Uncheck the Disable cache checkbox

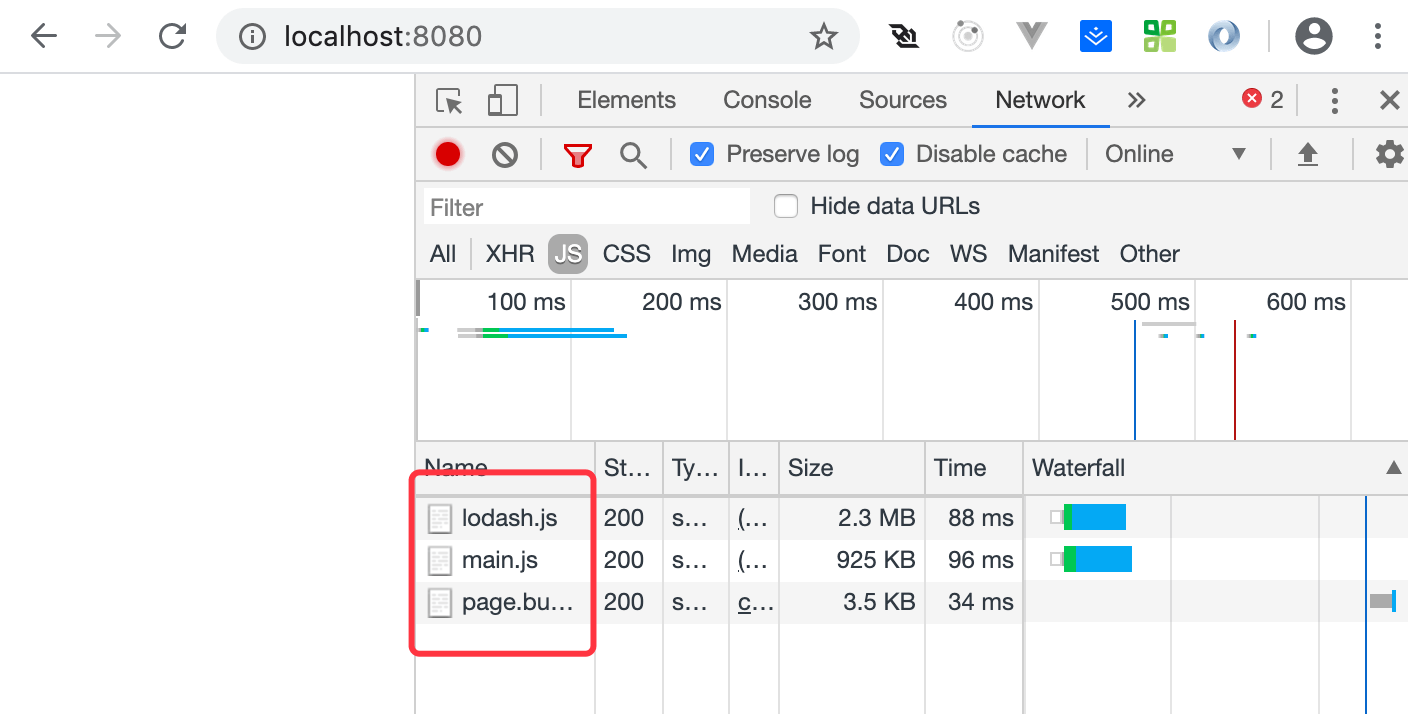click(x=891, y=154)
